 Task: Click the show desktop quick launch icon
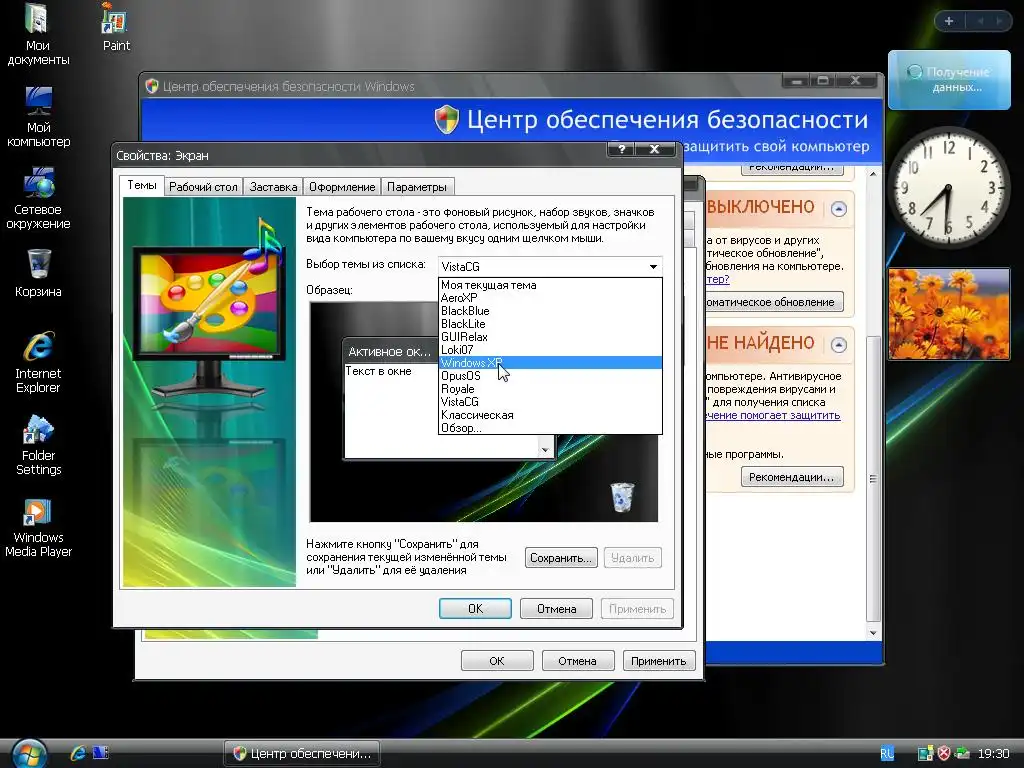coord(100,753)
